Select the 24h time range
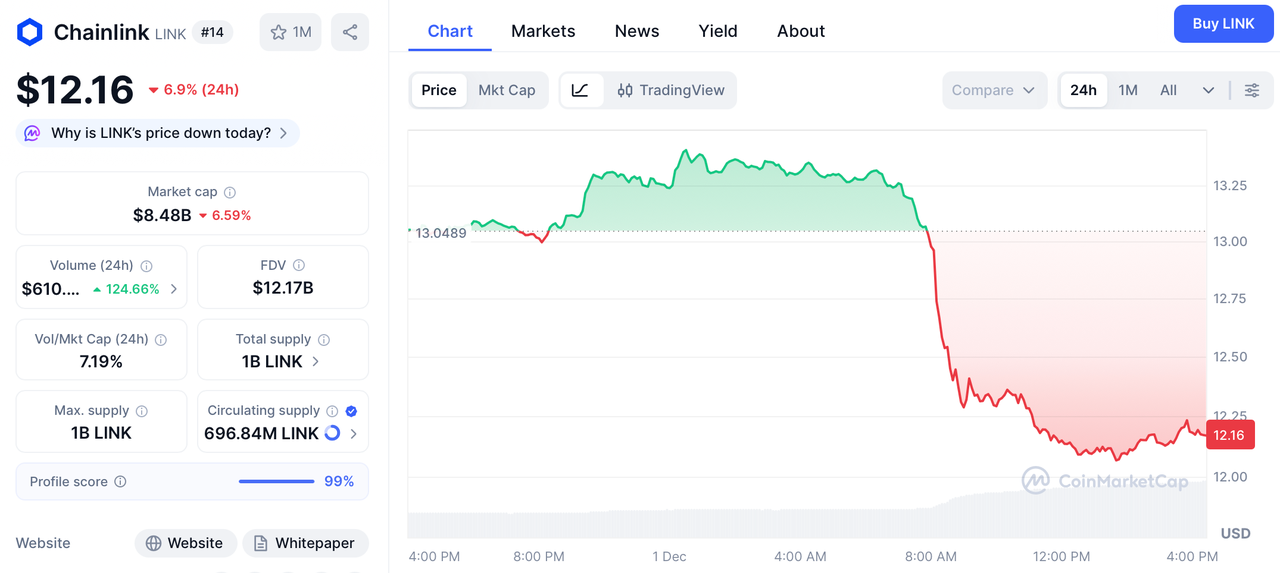Screen dimensions: 1280x573 [x=1084, y=90]
